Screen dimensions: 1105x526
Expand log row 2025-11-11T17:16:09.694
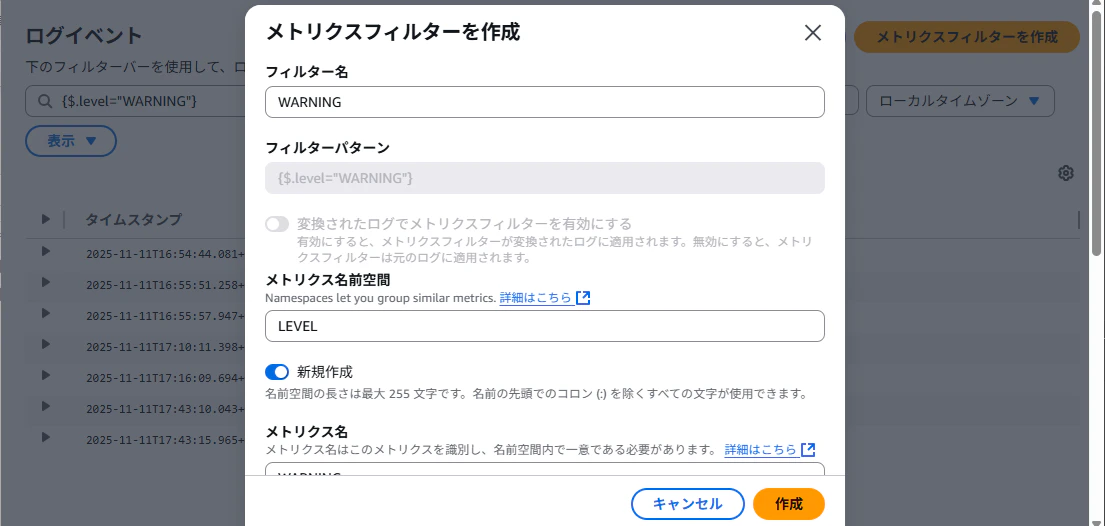pos(46,375)
